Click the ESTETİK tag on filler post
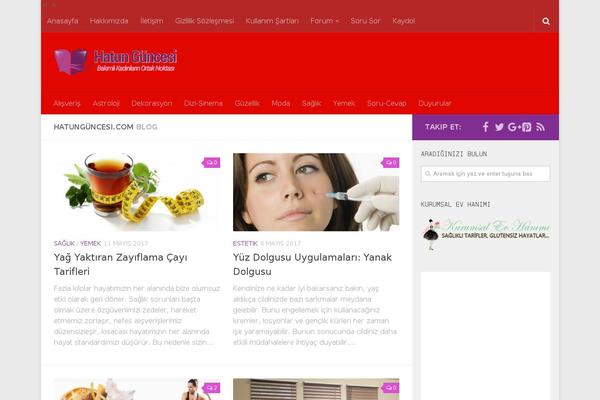Screen dimensions: 600x400 pos(245,243)
